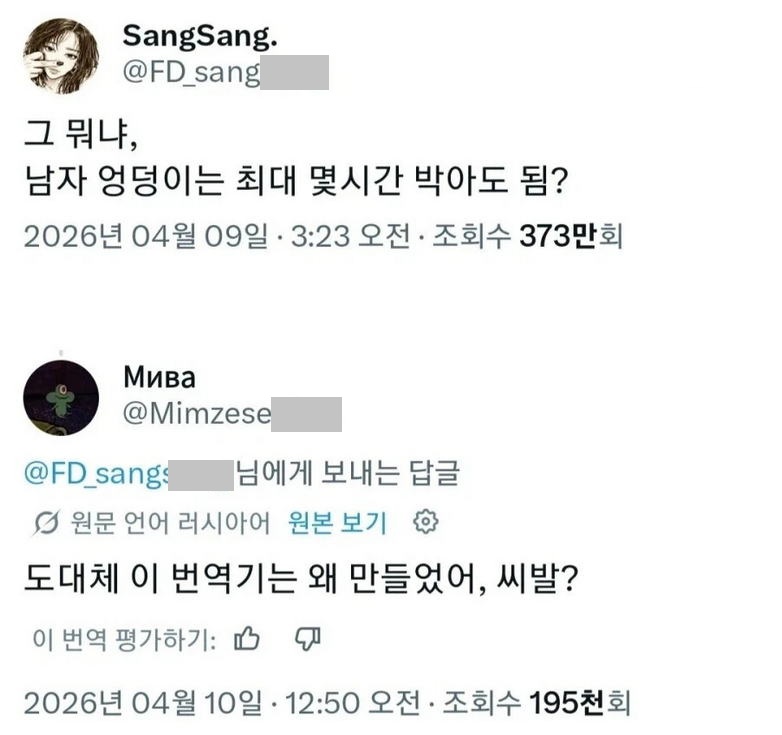Screen dimensions: 782x735
Task: Click the @Mimzese handle under Мива
Action: (196, 414)
